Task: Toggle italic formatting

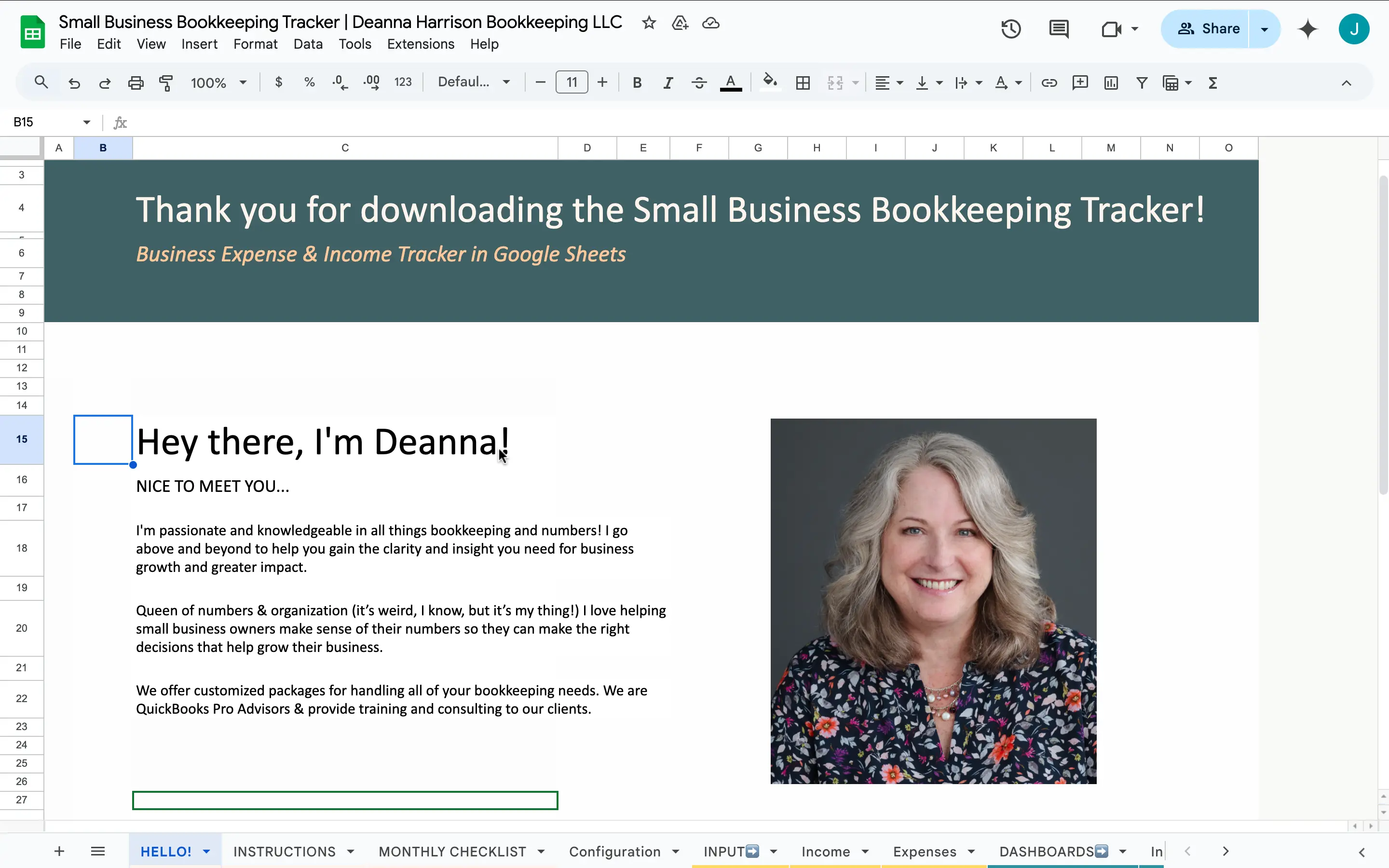Action: [668, 82]
